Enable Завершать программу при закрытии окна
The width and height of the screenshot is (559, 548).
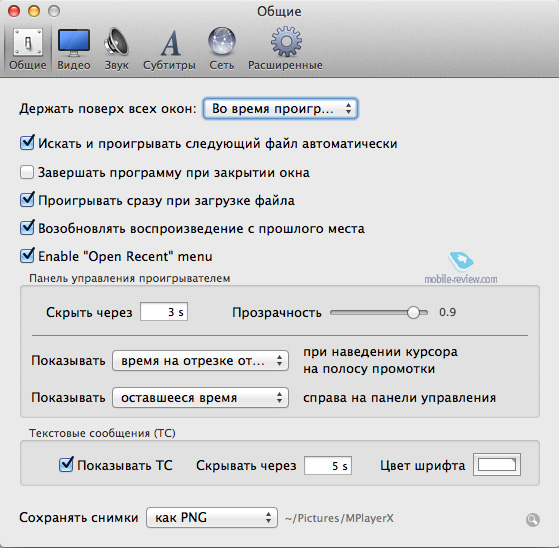pyautogui.click(x=27, y=172)
